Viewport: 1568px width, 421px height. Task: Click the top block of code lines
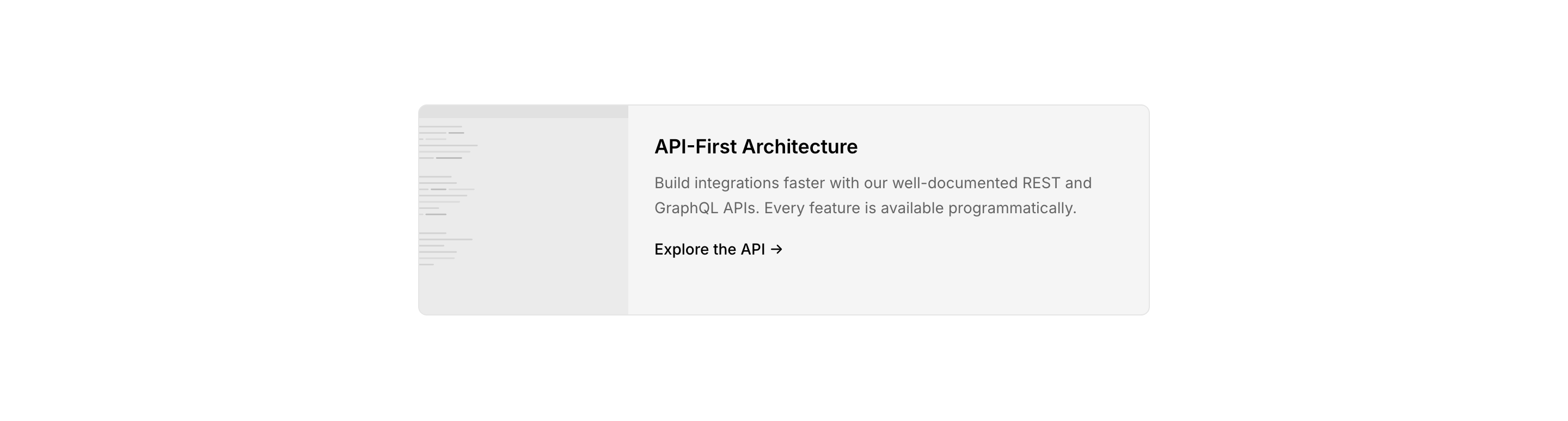click(445, 143)
